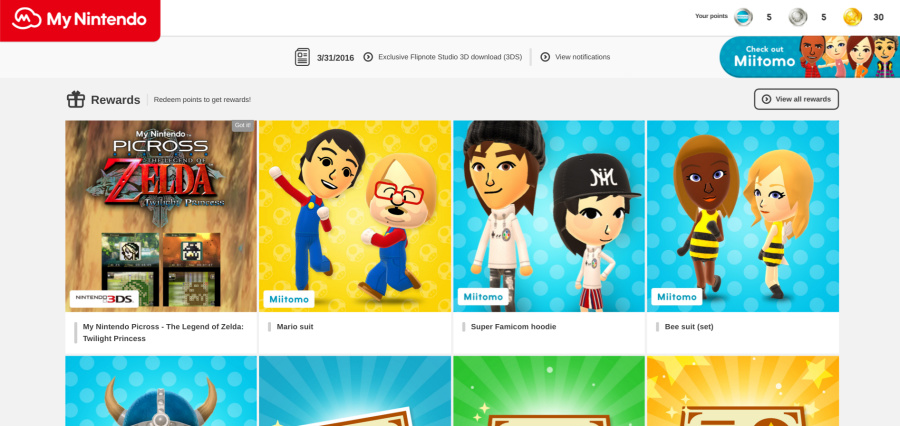Select the Bee suit reward image

[743, 216]
